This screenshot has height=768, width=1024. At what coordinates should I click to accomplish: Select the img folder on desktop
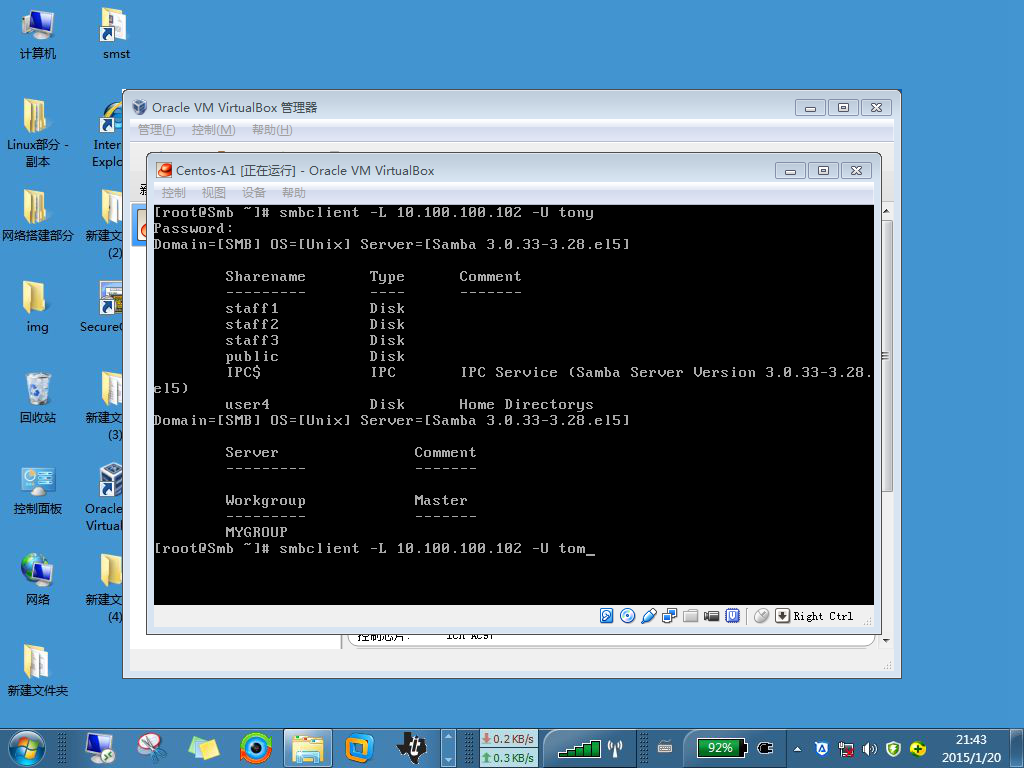tap(37, 306)
